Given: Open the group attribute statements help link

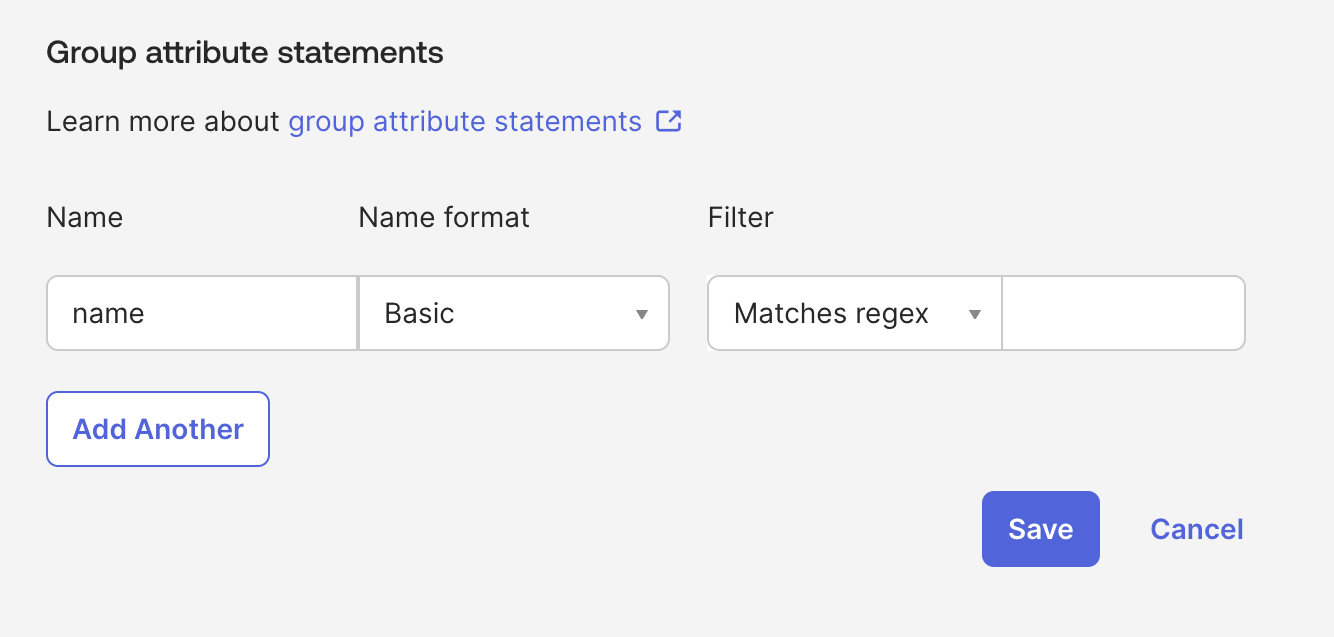Looking at the screenshot, I should tap(465, 122).
